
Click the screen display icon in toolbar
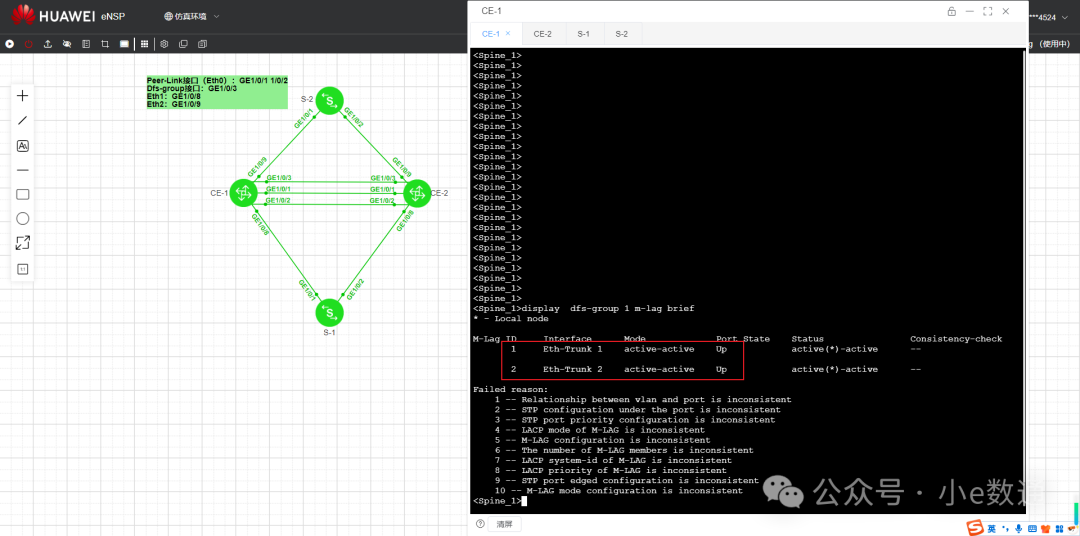124,43
